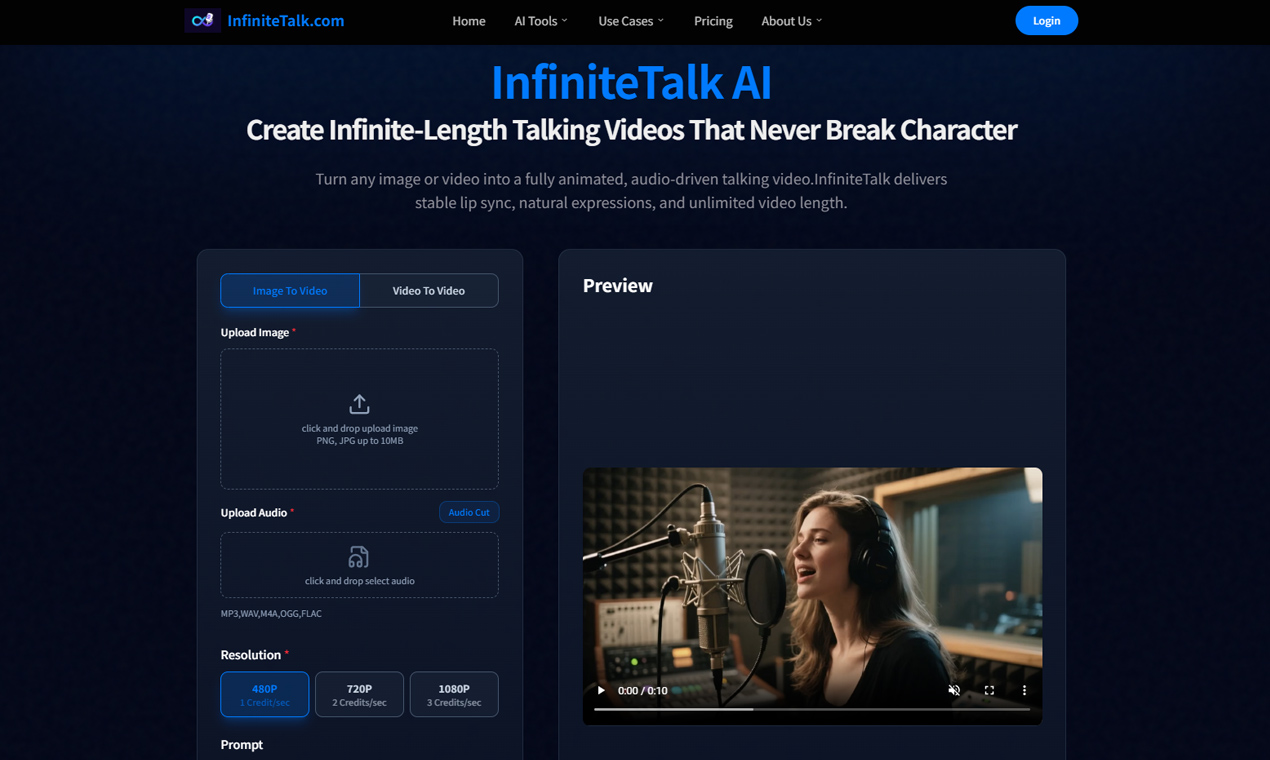The height and width of the screenshot is (760, 1270).
Task: Seek using the video progress bar
Action: 810,710
